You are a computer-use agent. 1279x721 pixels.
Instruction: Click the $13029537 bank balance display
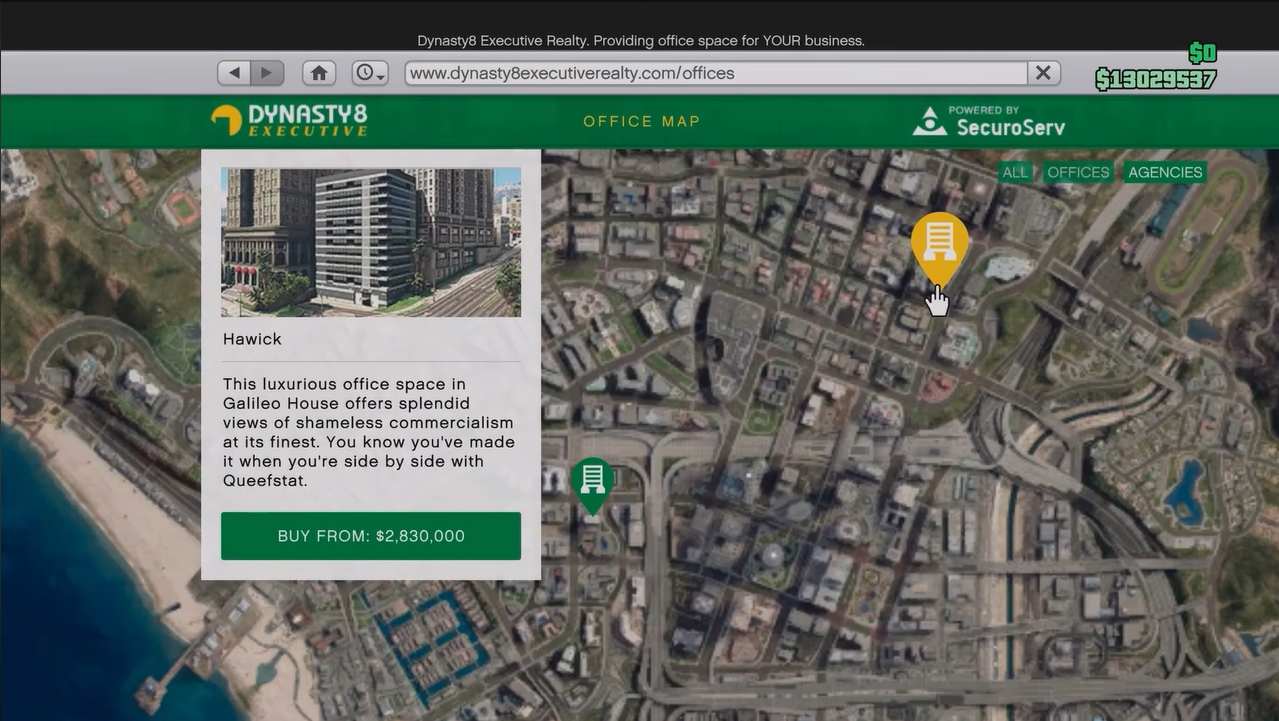click(1155, 79)
